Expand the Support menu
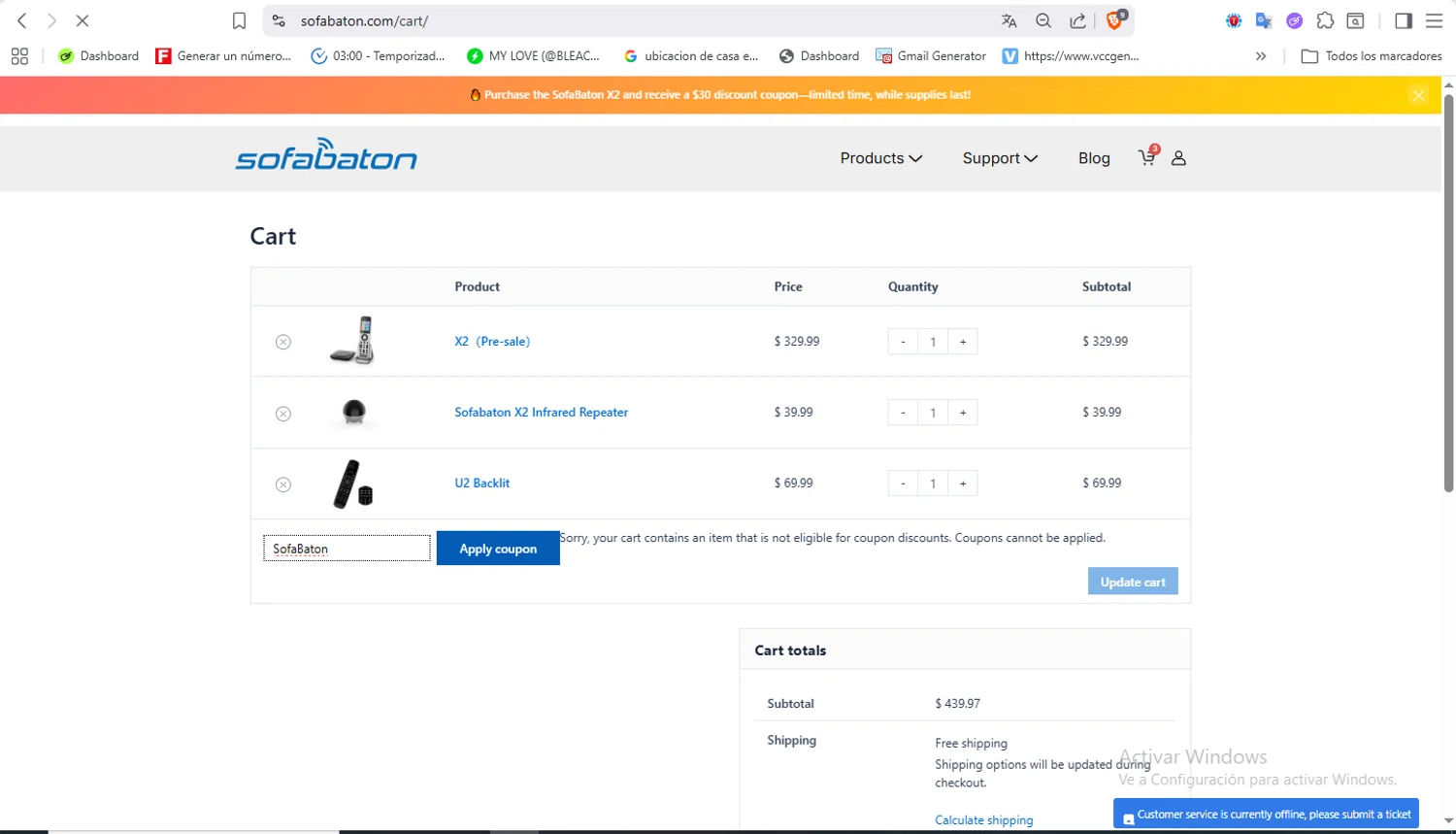Viewport: 1456px width, 834px height. point(1000,158)
